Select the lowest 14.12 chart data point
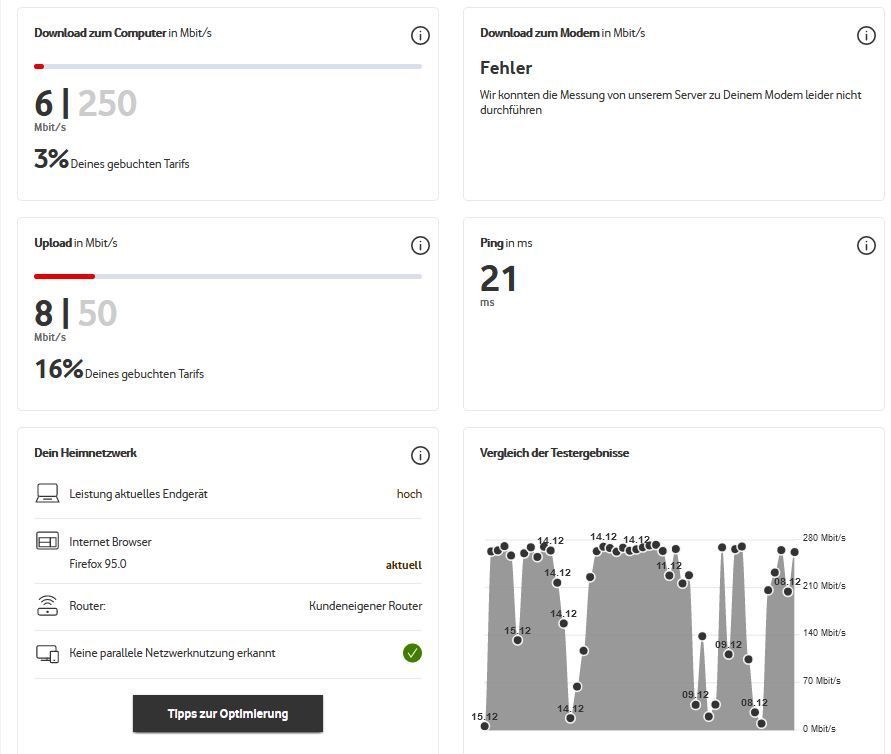The image size is (891, 754). (571, 718)
